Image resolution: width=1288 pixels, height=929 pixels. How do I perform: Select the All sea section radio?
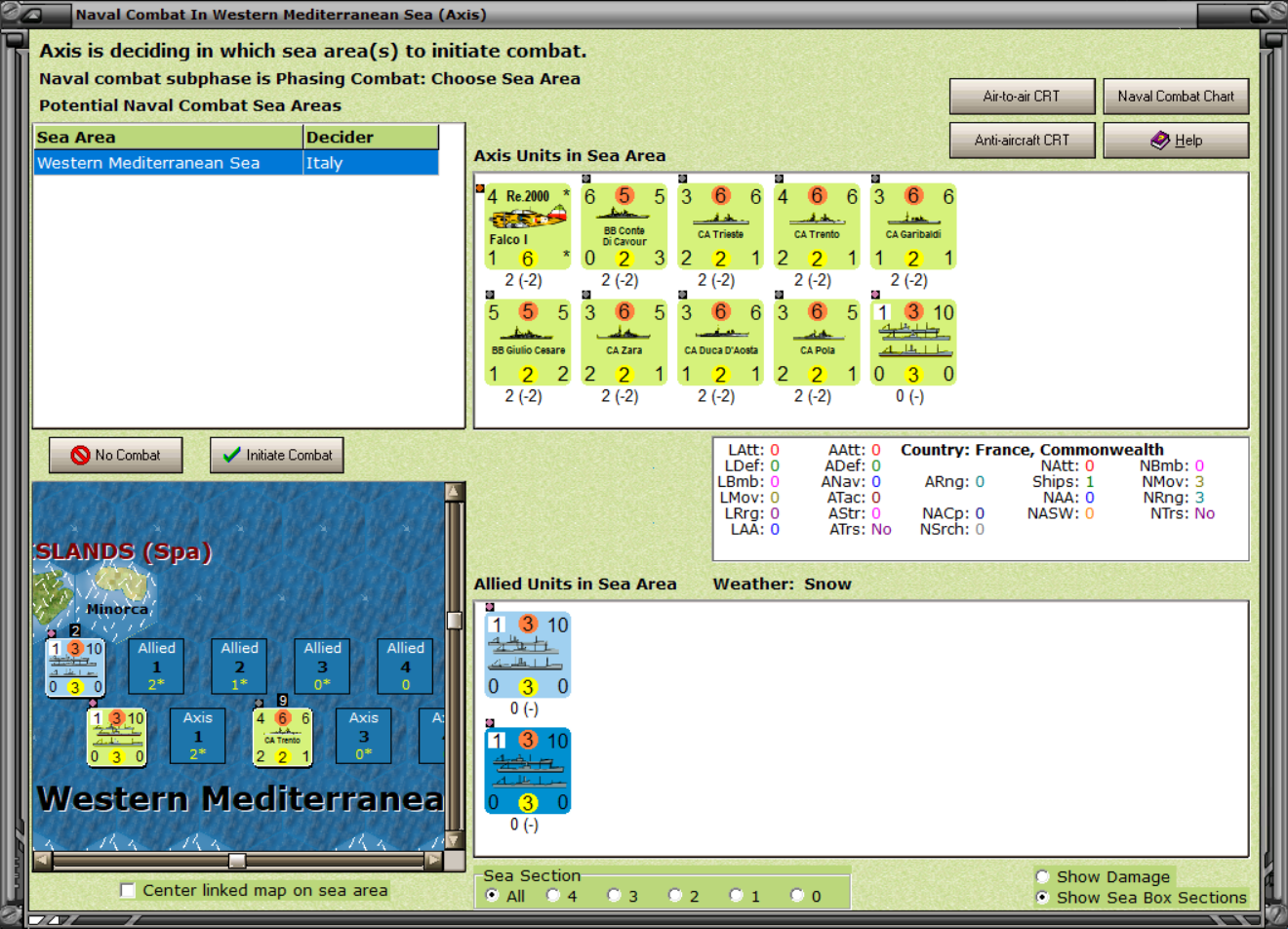pos(492,896)
